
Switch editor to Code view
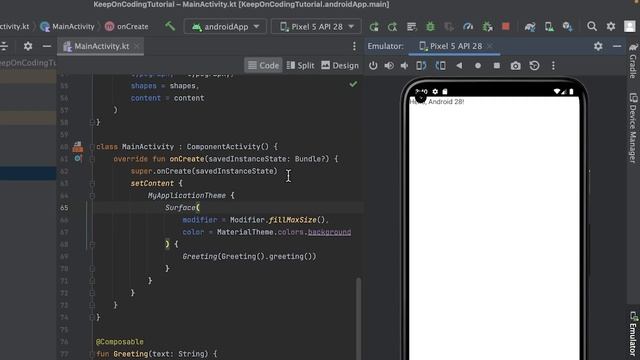(x=263, y=65)
